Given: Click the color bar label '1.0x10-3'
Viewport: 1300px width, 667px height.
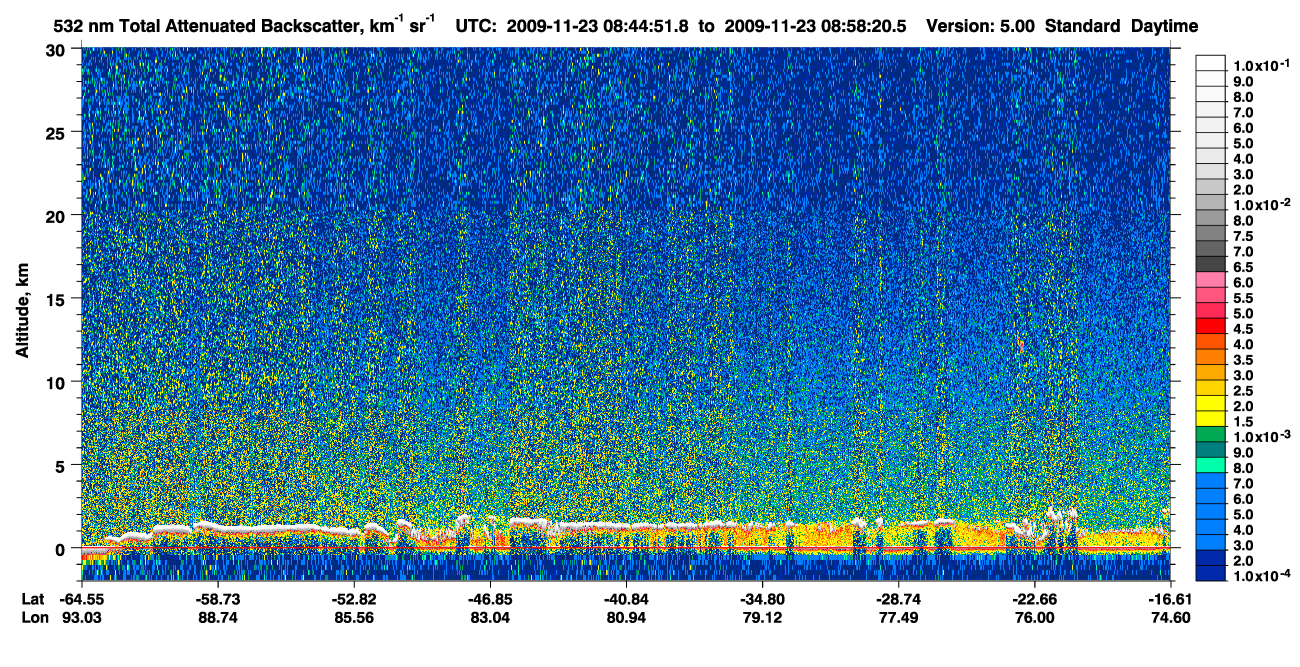Looking at the screenshot, I should coord(1262,437).
